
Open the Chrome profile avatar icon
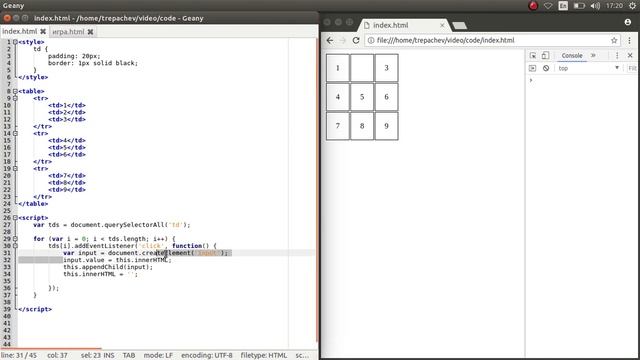[x=628, y=22]
